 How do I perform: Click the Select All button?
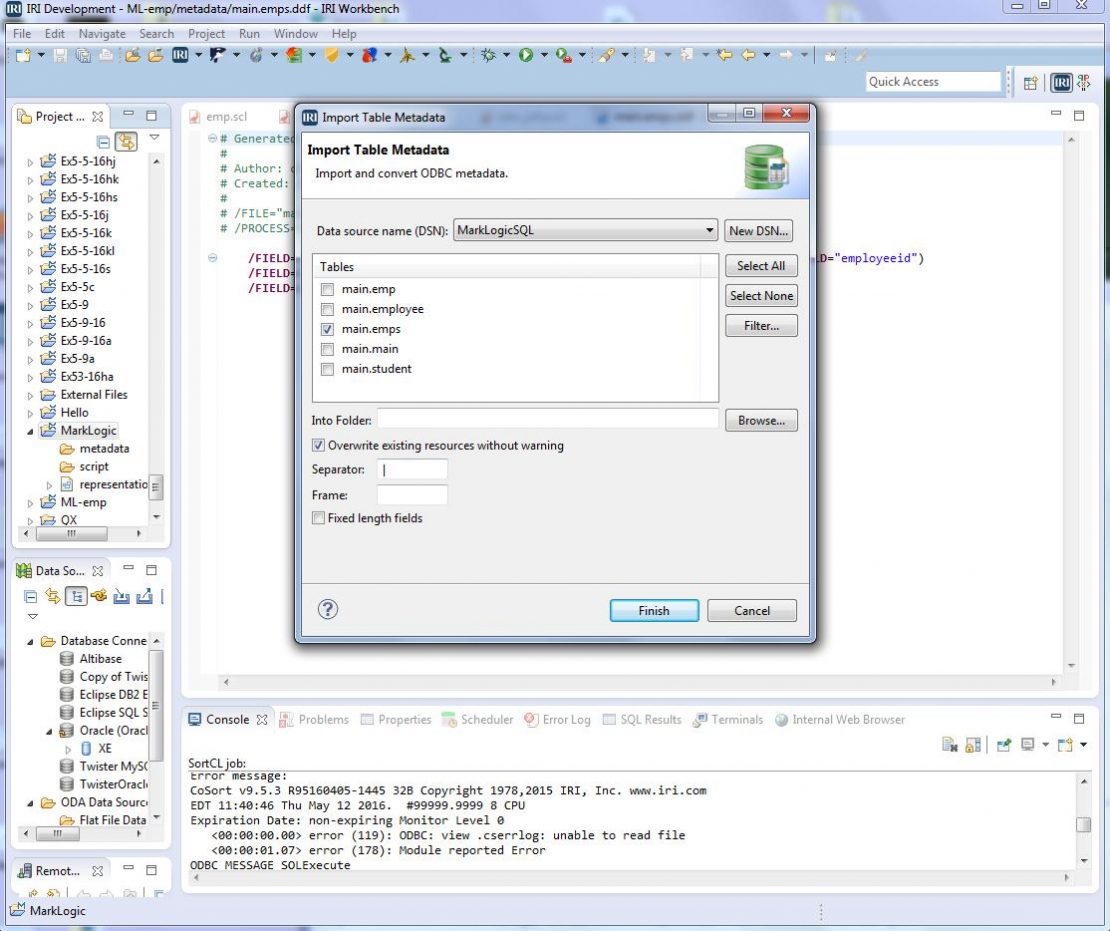pyautogui.click(x=761, y=265)
